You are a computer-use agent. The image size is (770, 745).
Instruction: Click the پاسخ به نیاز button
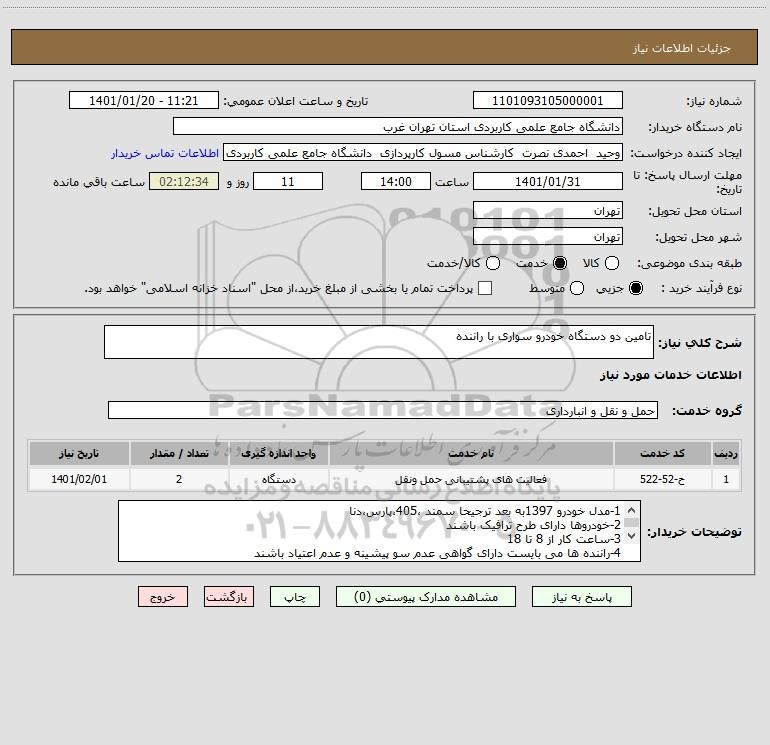coord(581,597)
